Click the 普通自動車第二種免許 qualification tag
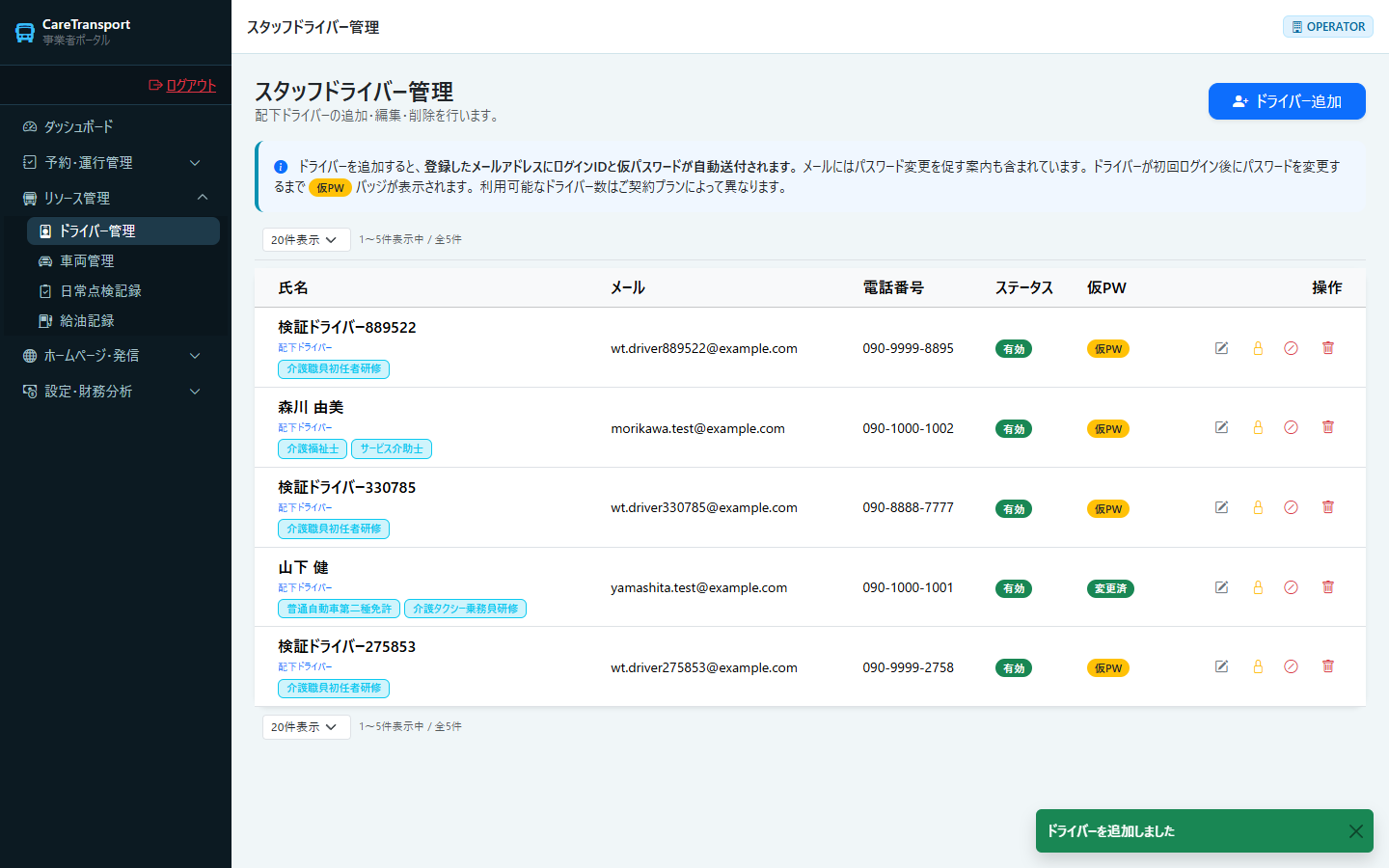The width and height of the screenshot is (1389, 868). 340,609
